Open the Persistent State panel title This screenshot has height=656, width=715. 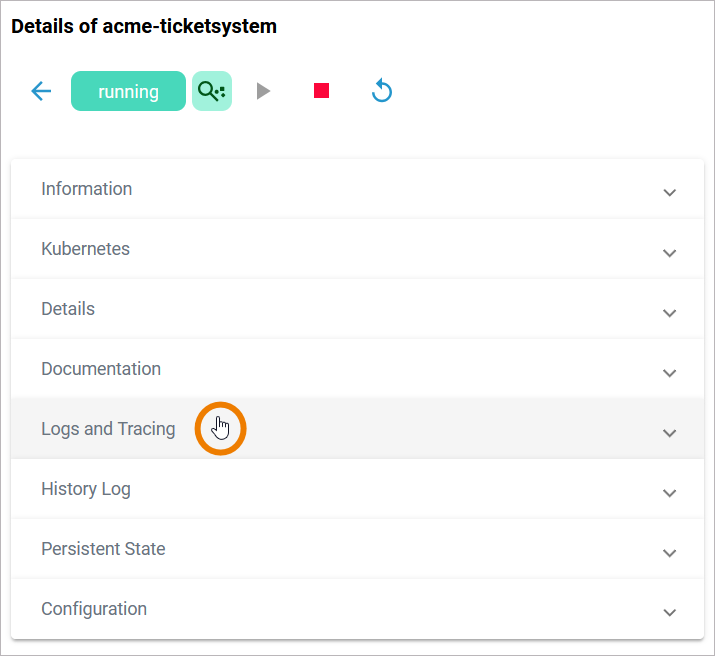pyautogui.click(x=103, y=549)
